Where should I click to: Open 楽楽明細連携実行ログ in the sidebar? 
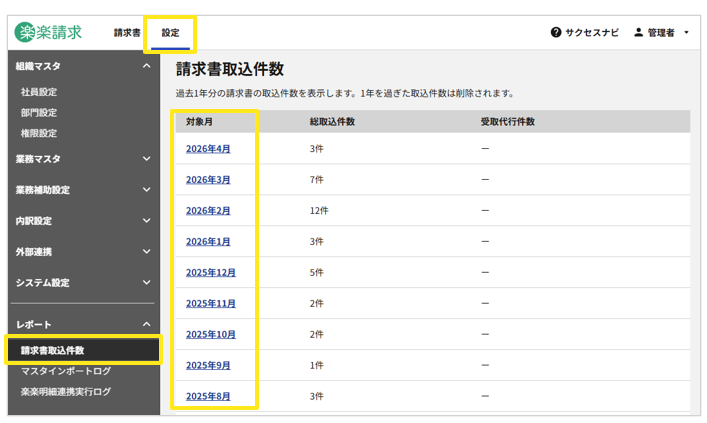click(66, 391)
